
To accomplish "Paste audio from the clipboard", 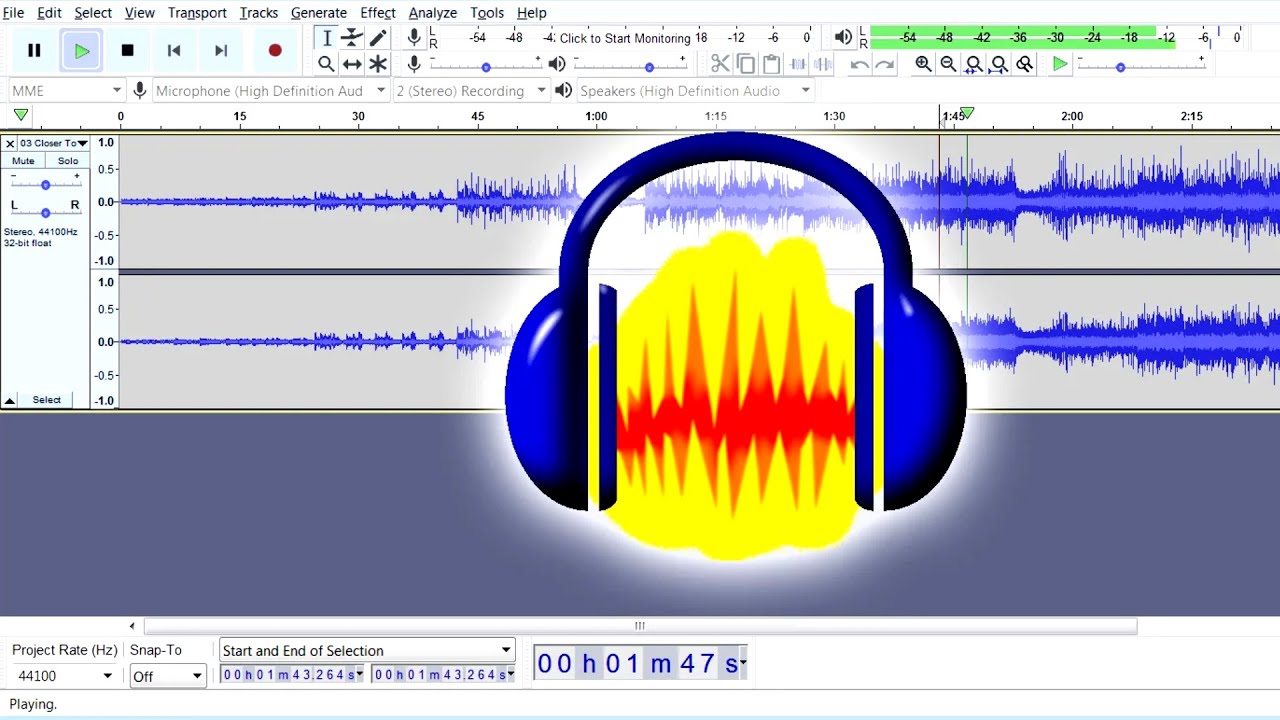I will point(771,64).
